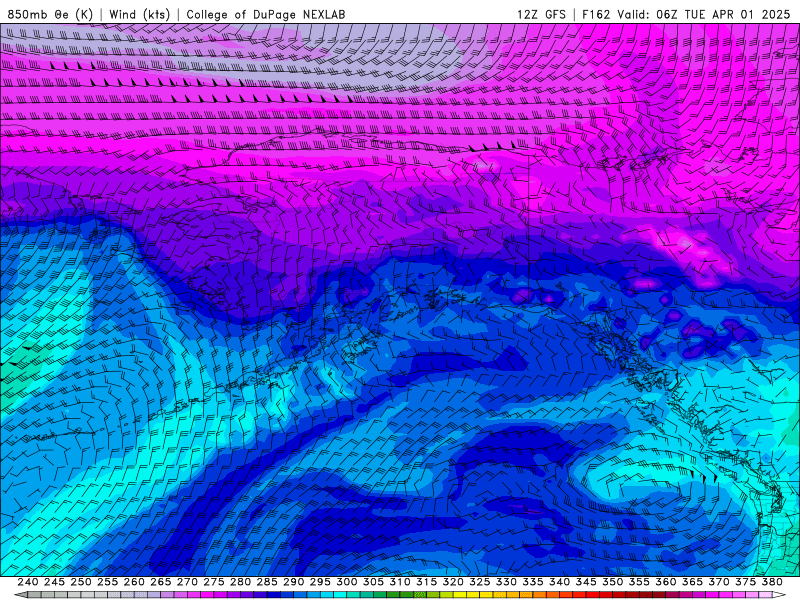This screenshot has height=600, width=800.
Task: Click the 'Wind (kts)' header label
Action: click(x=139, y=14)
